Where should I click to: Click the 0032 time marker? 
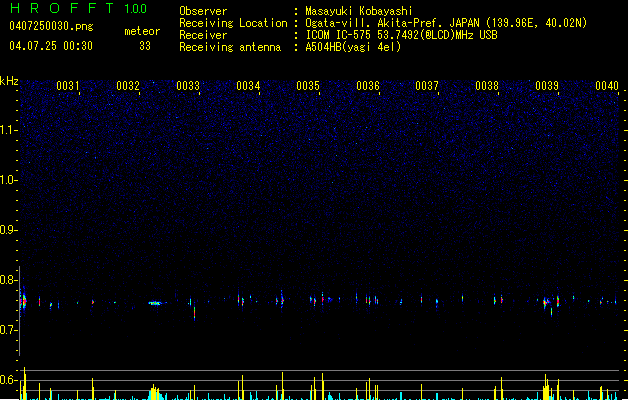point(128,86)
